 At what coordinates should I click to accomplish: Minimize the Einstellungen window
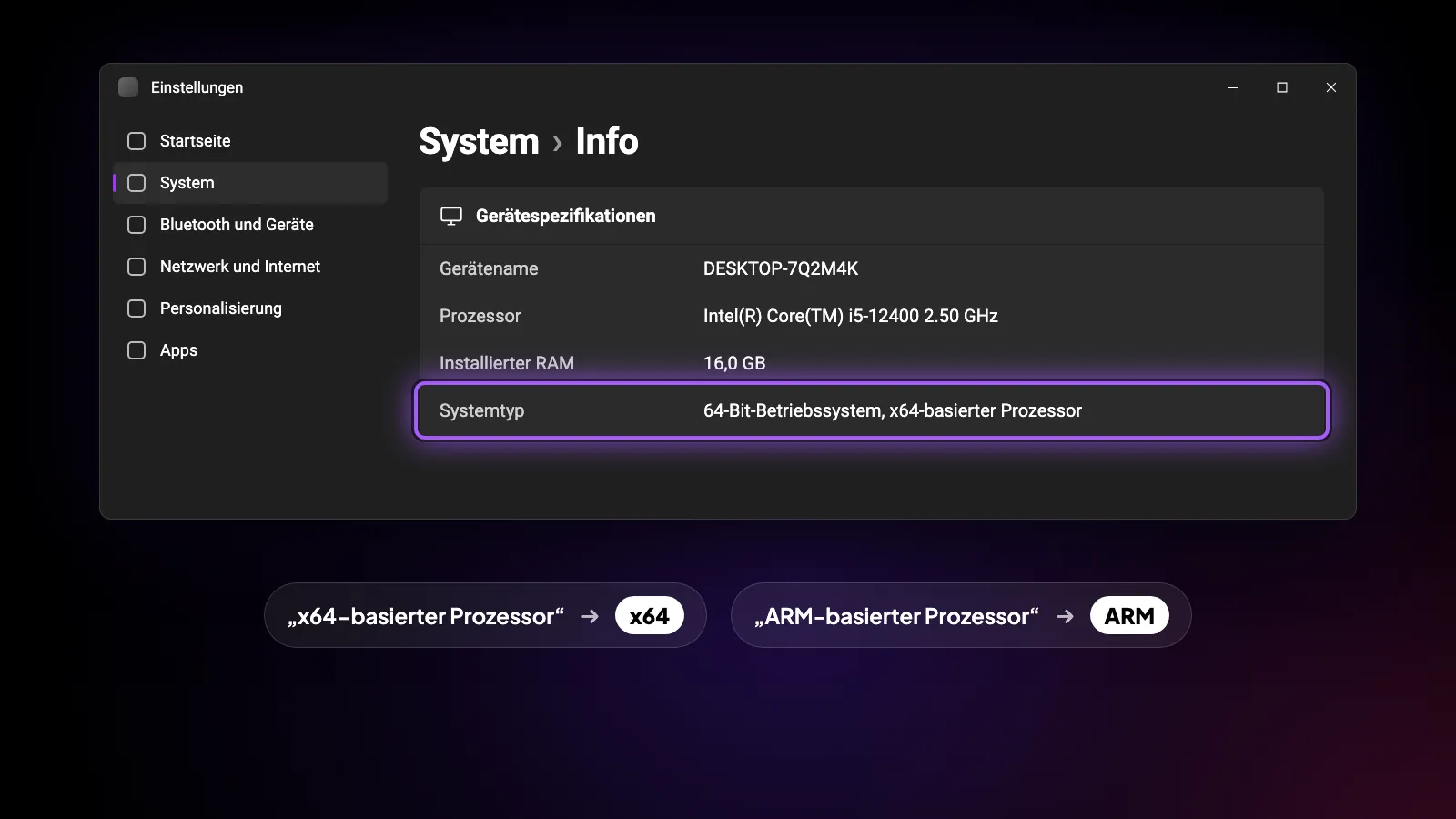click(1233, 87)
